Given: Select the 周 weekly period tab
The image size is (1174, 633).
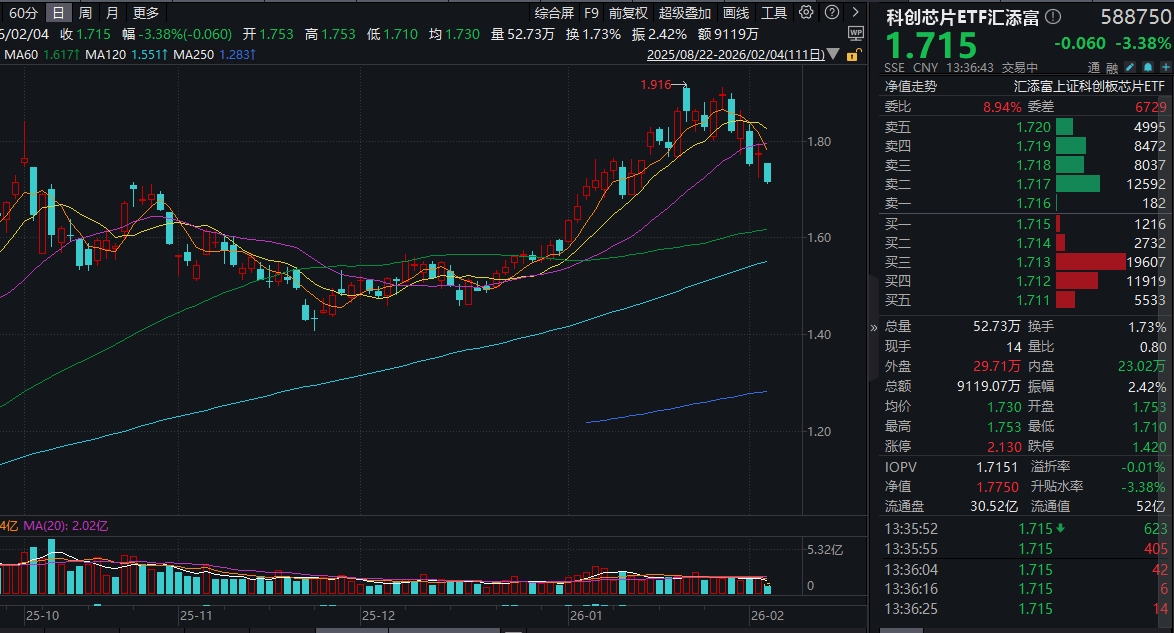Looking at the screenshot, I should [x=86, y=13].
